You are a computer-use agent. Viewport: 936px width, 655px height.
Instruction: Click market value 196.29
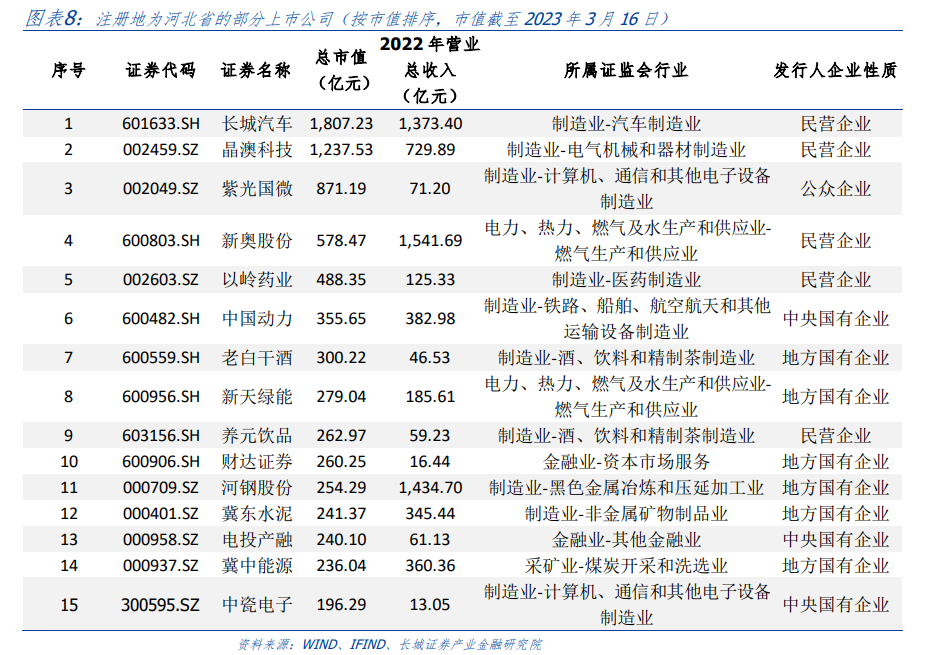[x=341, y=605]
